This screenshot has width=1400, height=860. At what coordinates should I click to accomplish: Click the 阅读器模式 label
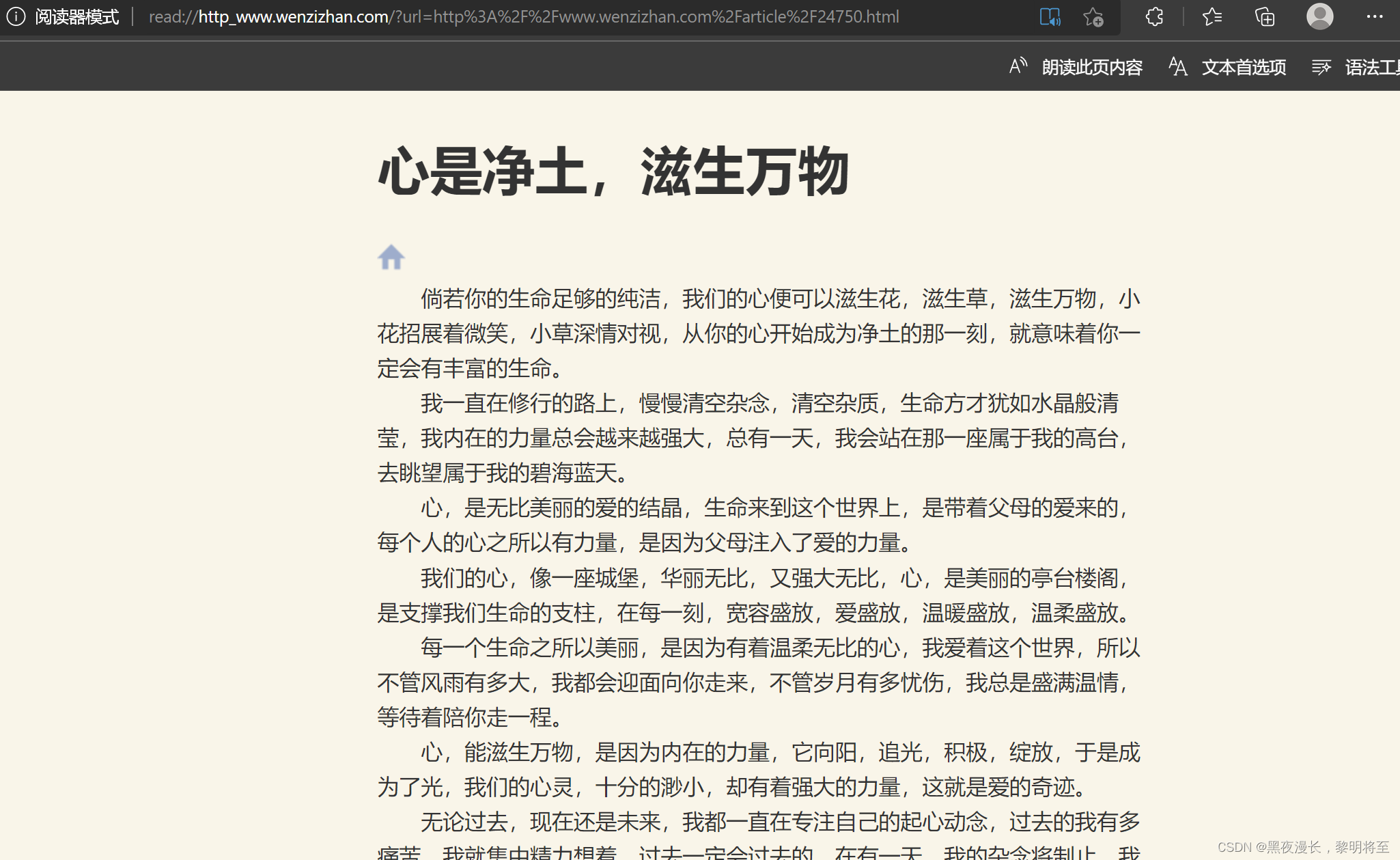76,16
